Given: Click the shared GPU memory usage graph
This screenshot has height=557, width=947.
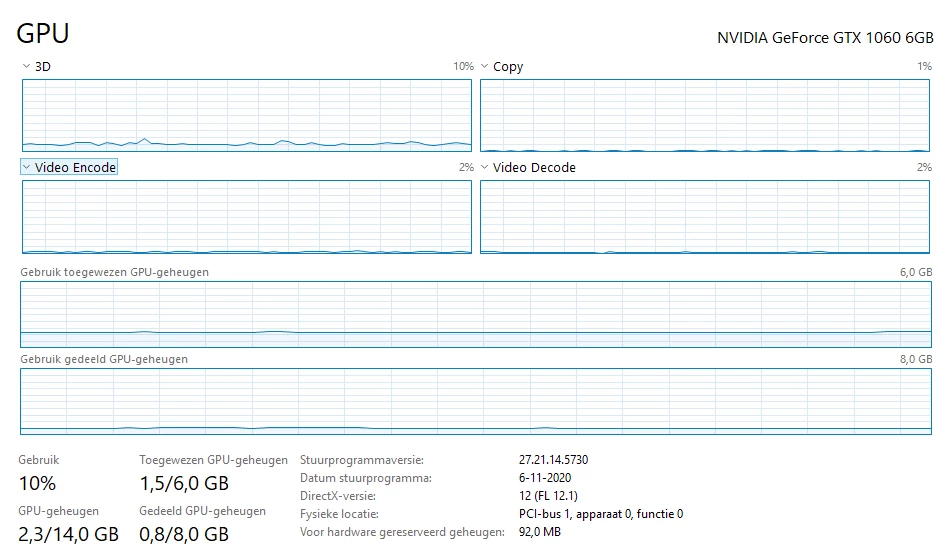Looking at the screenshot, I should pyautogui.click(x=476, y=401).
